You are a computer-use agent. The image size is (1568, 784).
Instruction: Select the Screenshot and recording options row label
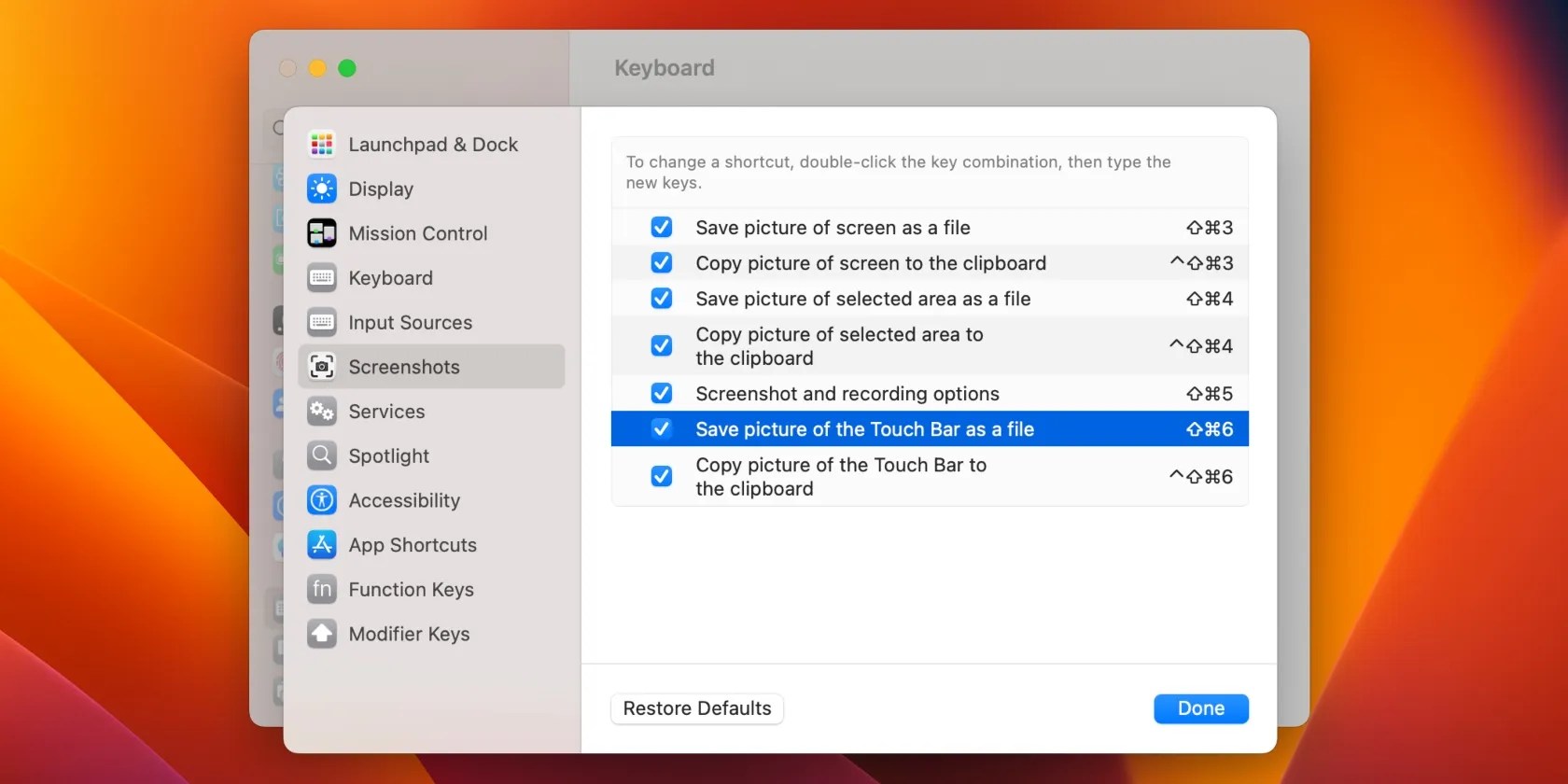click(847, 394)
